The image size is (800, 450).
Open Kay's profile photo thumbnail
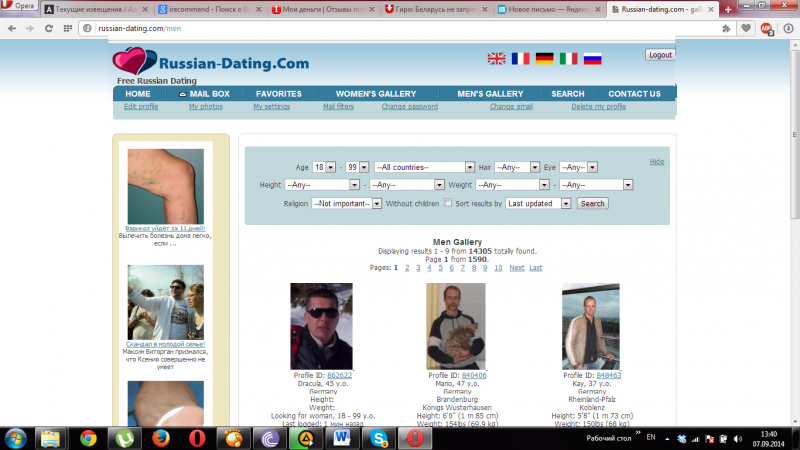click(x=591, y=327)
